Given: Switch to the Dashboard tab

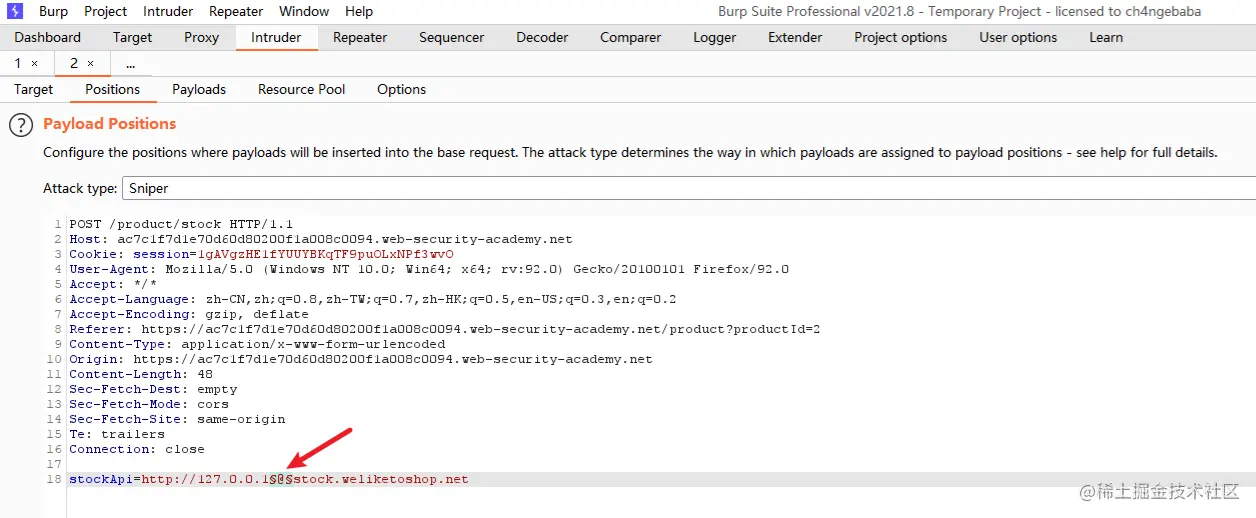Looking at the screenshot, I should pos(47,37).
